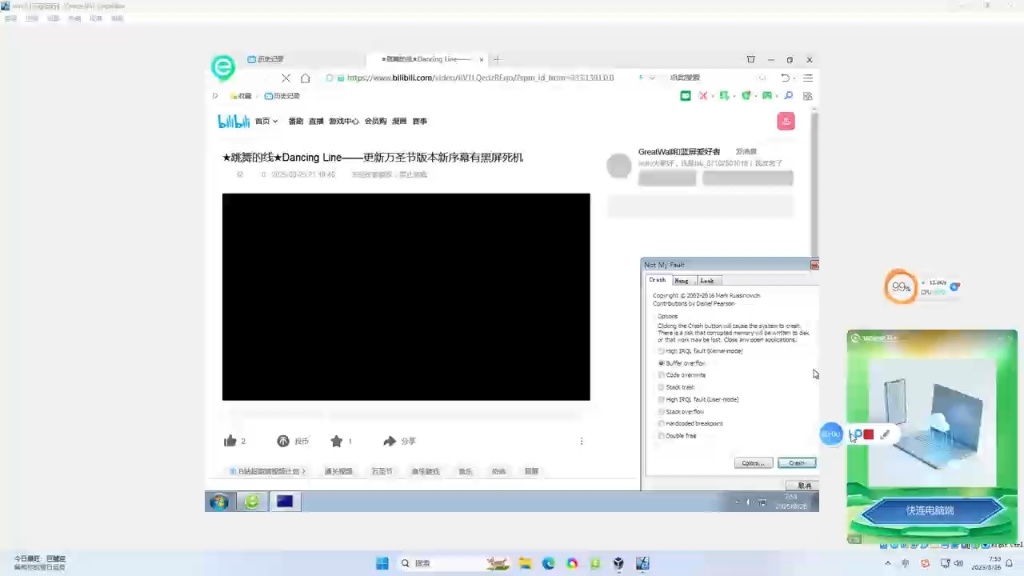Show hidden host system tray icons
This screenshot has width=1024, height=576.
(888, 563)
